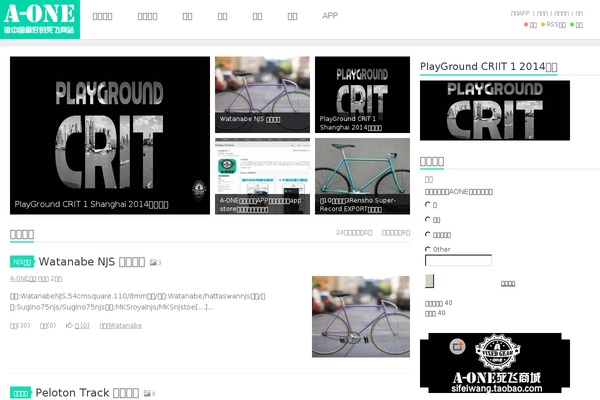The width and height of the screenshot is (600, 400).
Task: Open the RSS feed link with yellow dot
Action: point(553,24)
